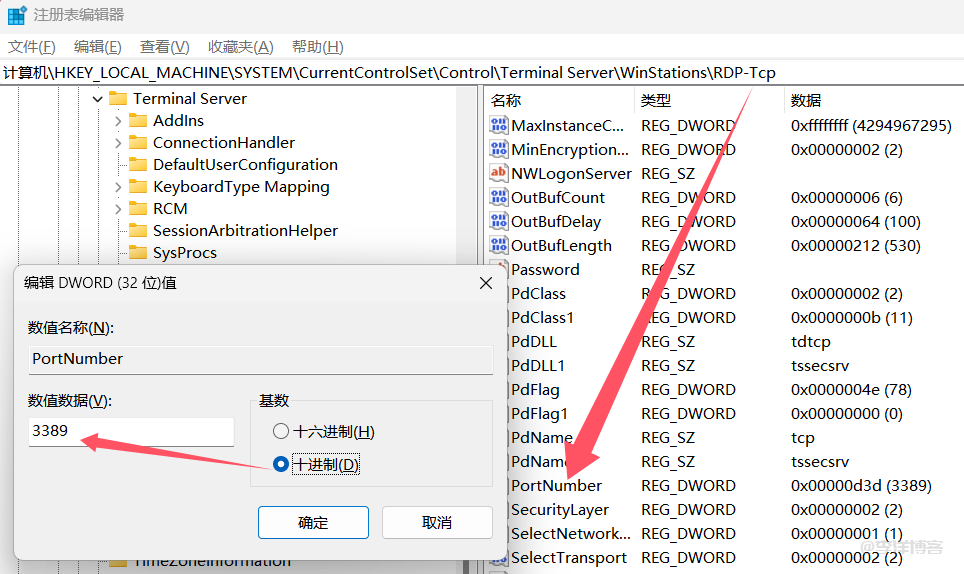Select the 十六进制 (hexadecimal) radio button
This screenshot has height=574, width=964.
(281, 432)
